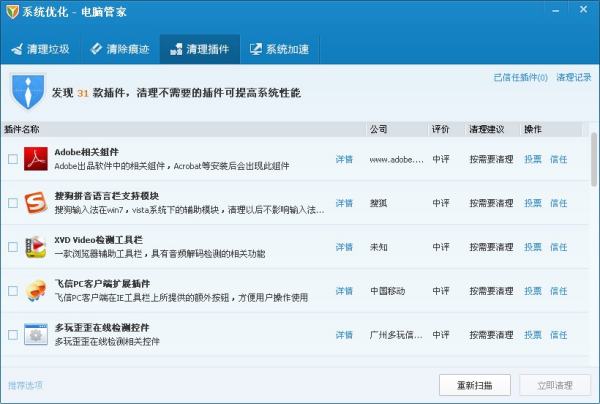Click the 推荐选项 link

pos(25,385)
